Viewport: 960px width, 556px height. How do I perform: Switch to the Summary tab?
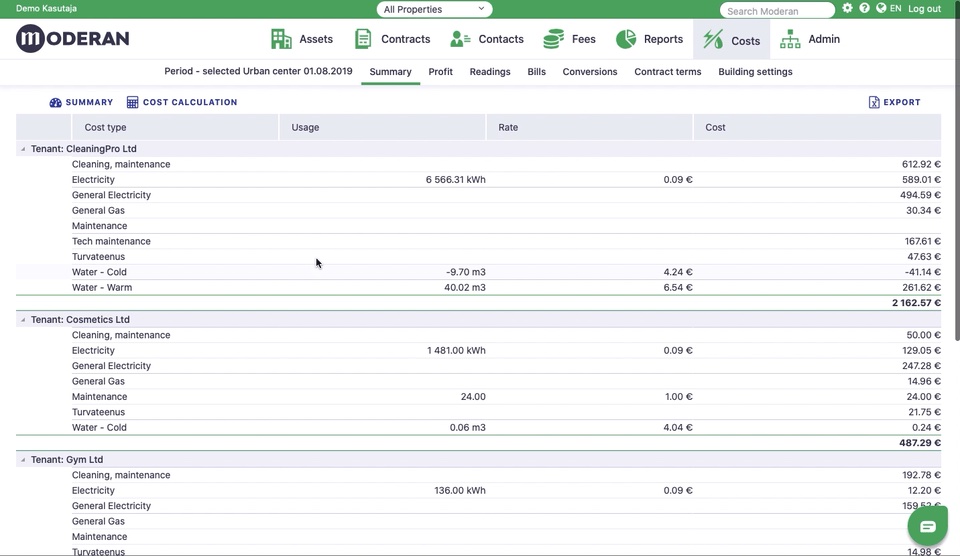[x=391, y=72]
